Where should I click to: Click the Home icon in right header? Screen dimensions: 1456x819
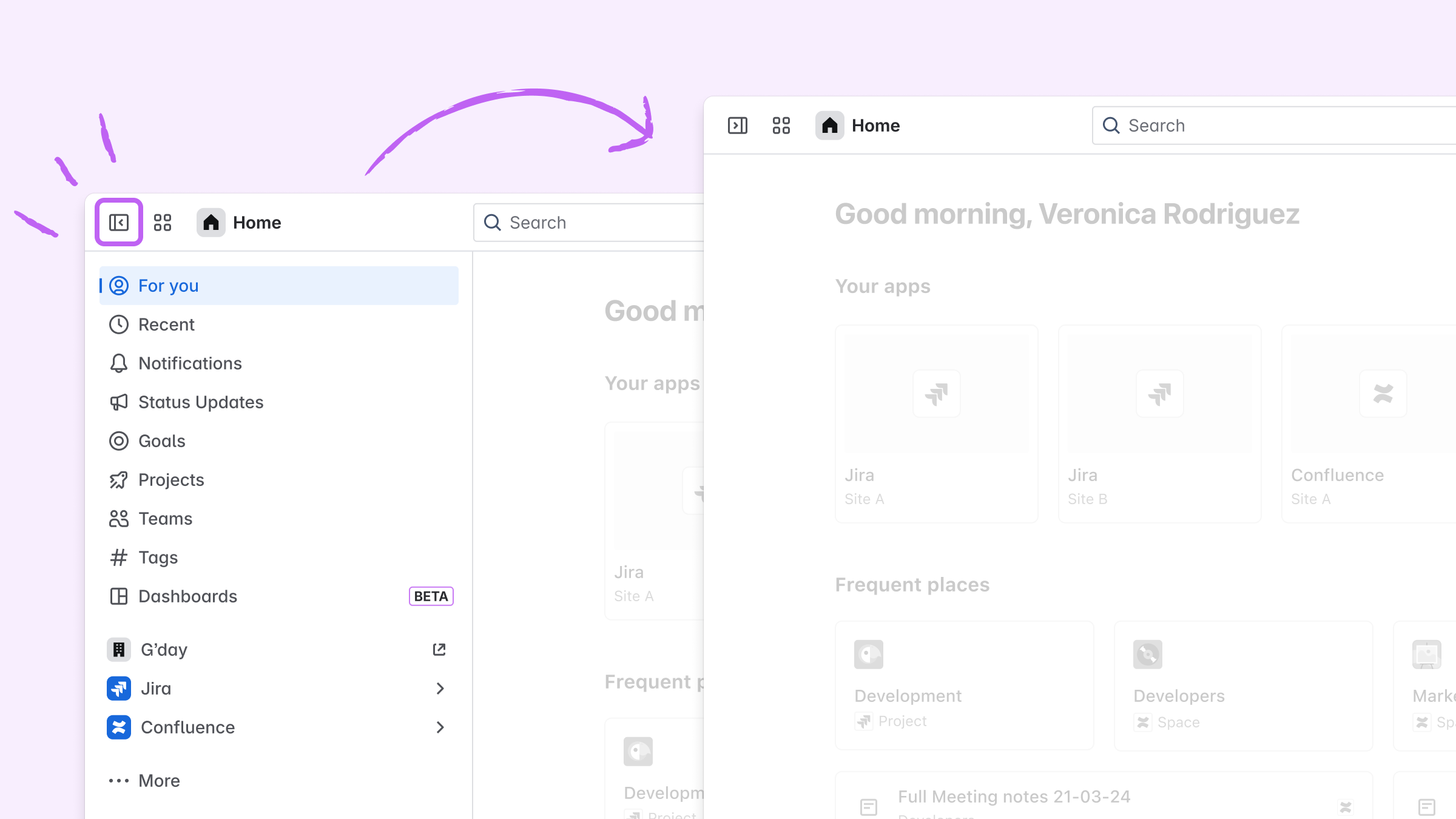pos(830,126)
